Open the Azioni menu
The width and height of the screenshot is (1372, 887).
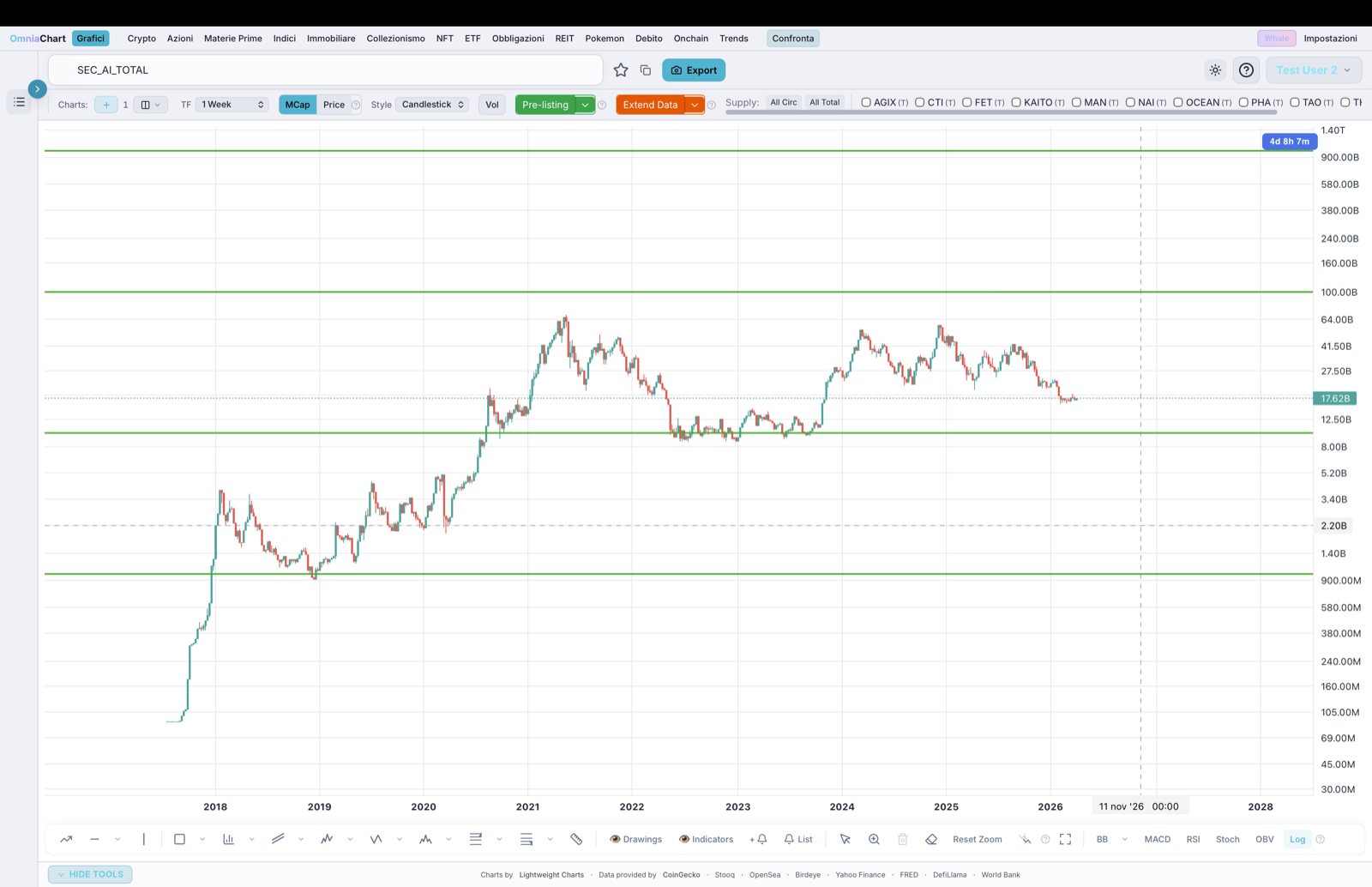tap(180, 39)
